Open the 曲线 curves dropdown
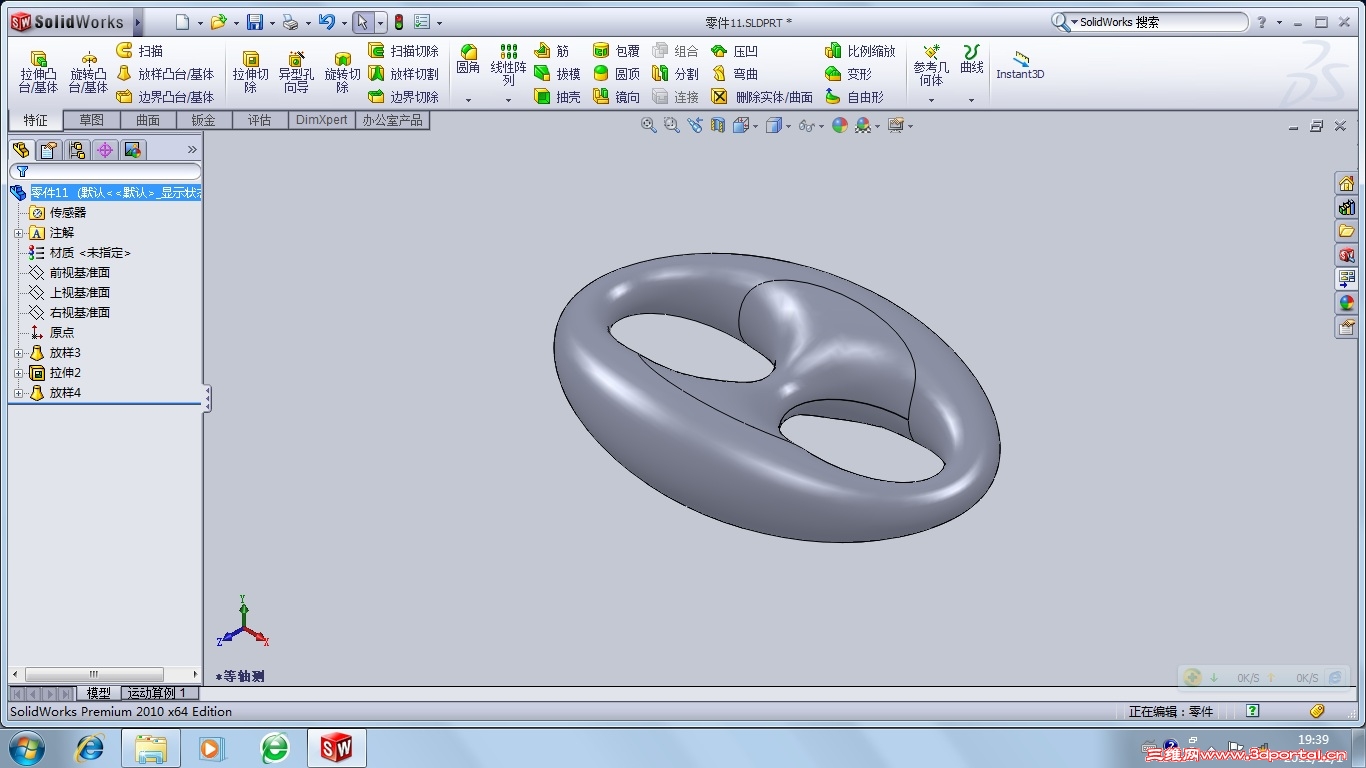This screenshot has height=768, width=1366. [971, 100]
